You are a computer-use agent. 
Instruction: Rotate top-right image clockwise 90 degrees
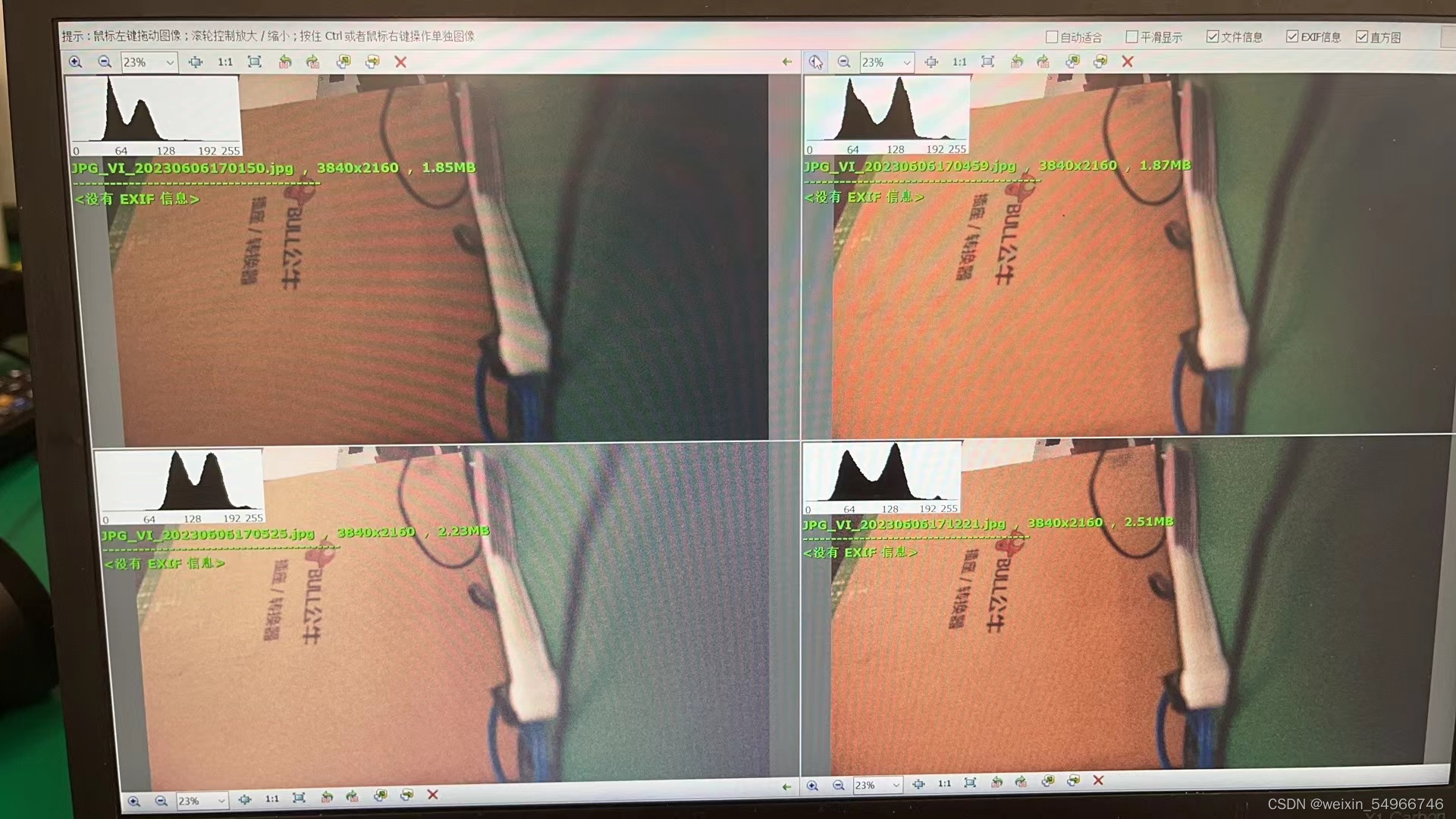tap(1043, 62)
